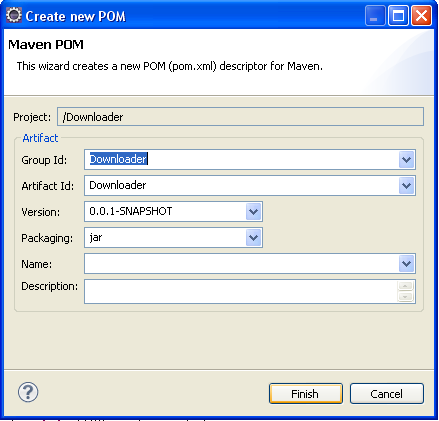Click the Packaging: label
Screen dimensions: 439x421
(x=47, y=238)
